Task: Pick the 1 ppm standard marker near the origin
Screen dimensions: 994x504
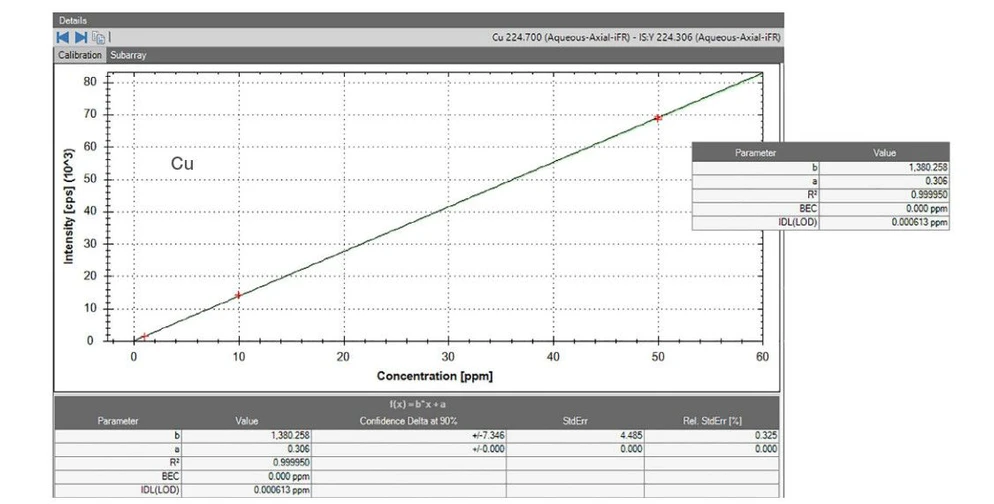Action: coord(145,337)
